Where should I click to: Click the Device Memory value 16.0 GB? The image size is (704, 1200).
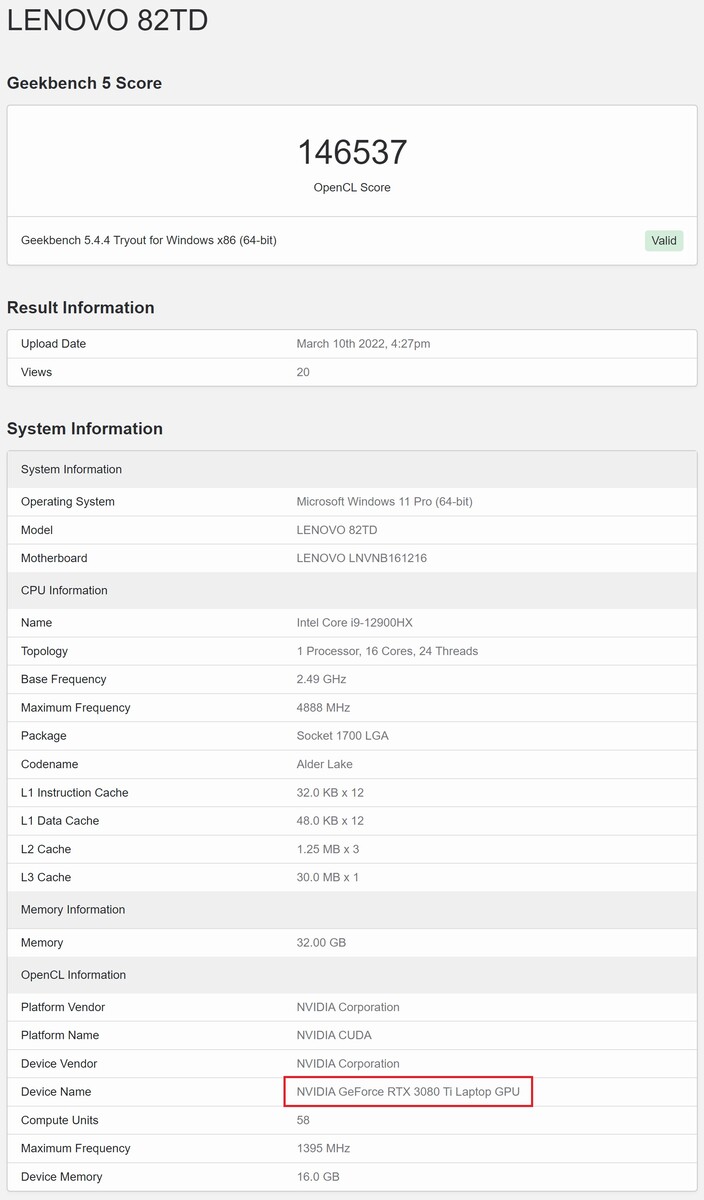click(318, 1177)
